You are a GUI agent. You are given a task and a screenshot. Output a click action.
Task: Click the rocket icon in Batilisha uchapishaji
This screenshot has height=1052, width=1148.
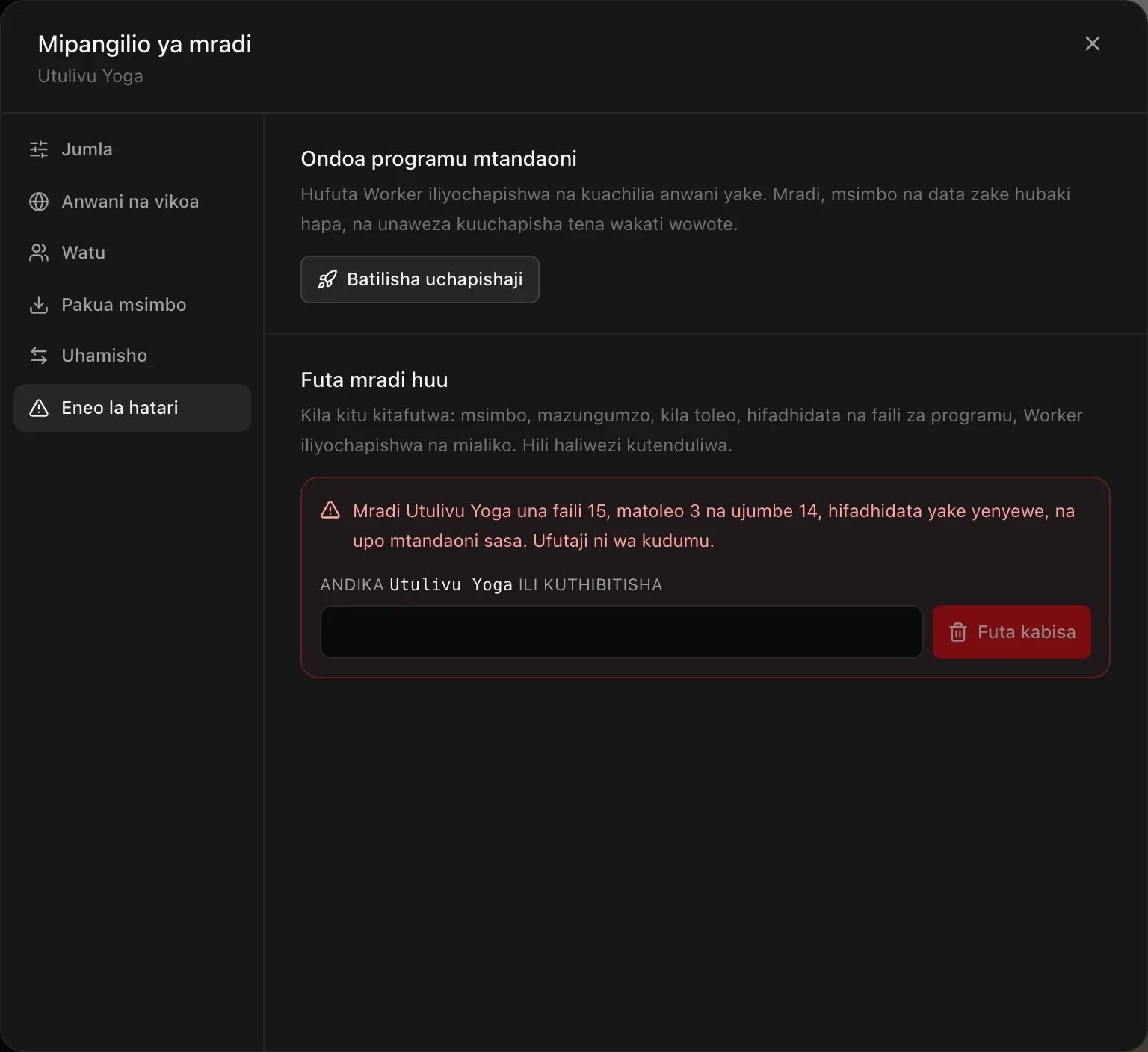[x=327, y=279]
